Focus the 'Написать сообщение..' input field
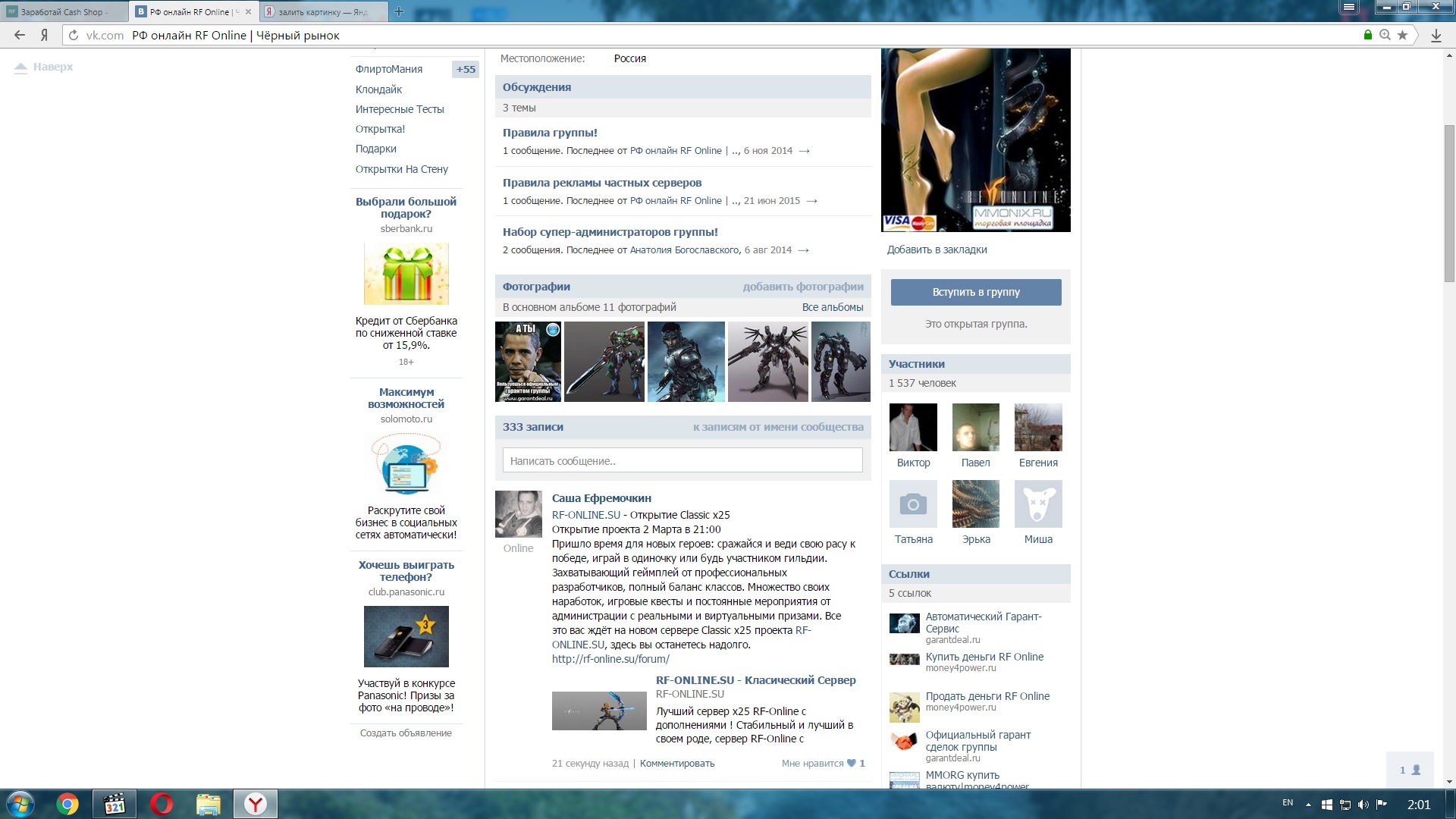 682,460
